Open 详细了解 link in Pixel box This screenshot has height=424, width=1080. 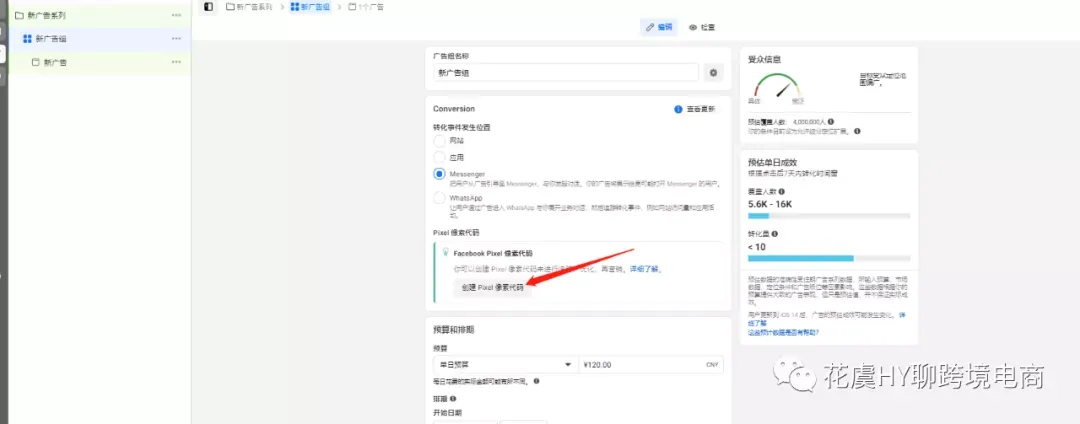643,268
